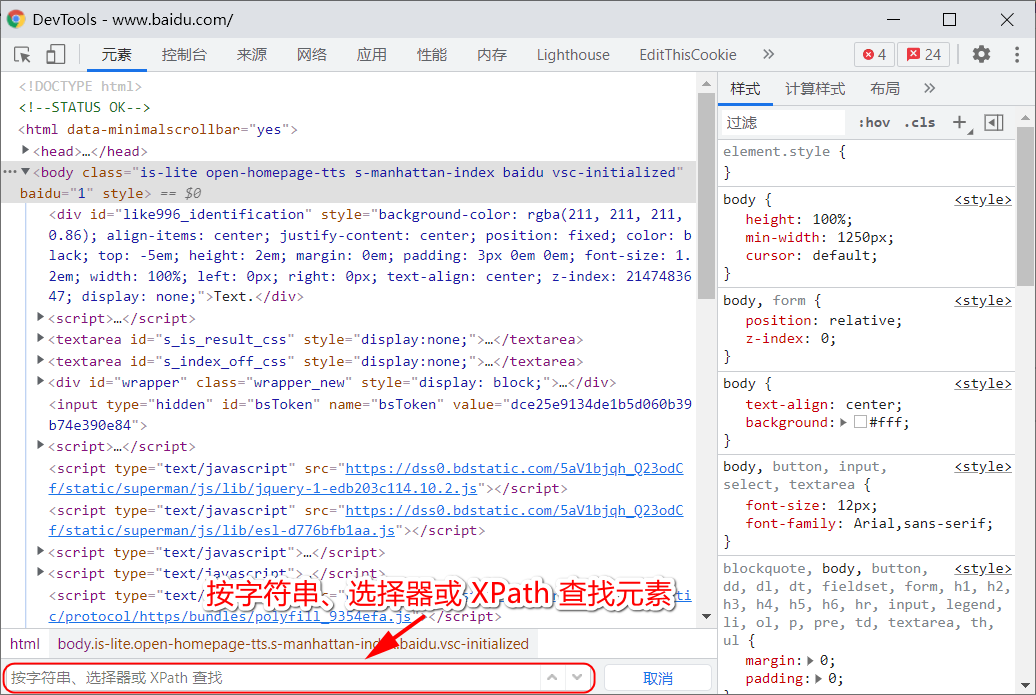Open the DevTools three-dot menu
Screen dimensions: 1036x695
click(1017, 54)
